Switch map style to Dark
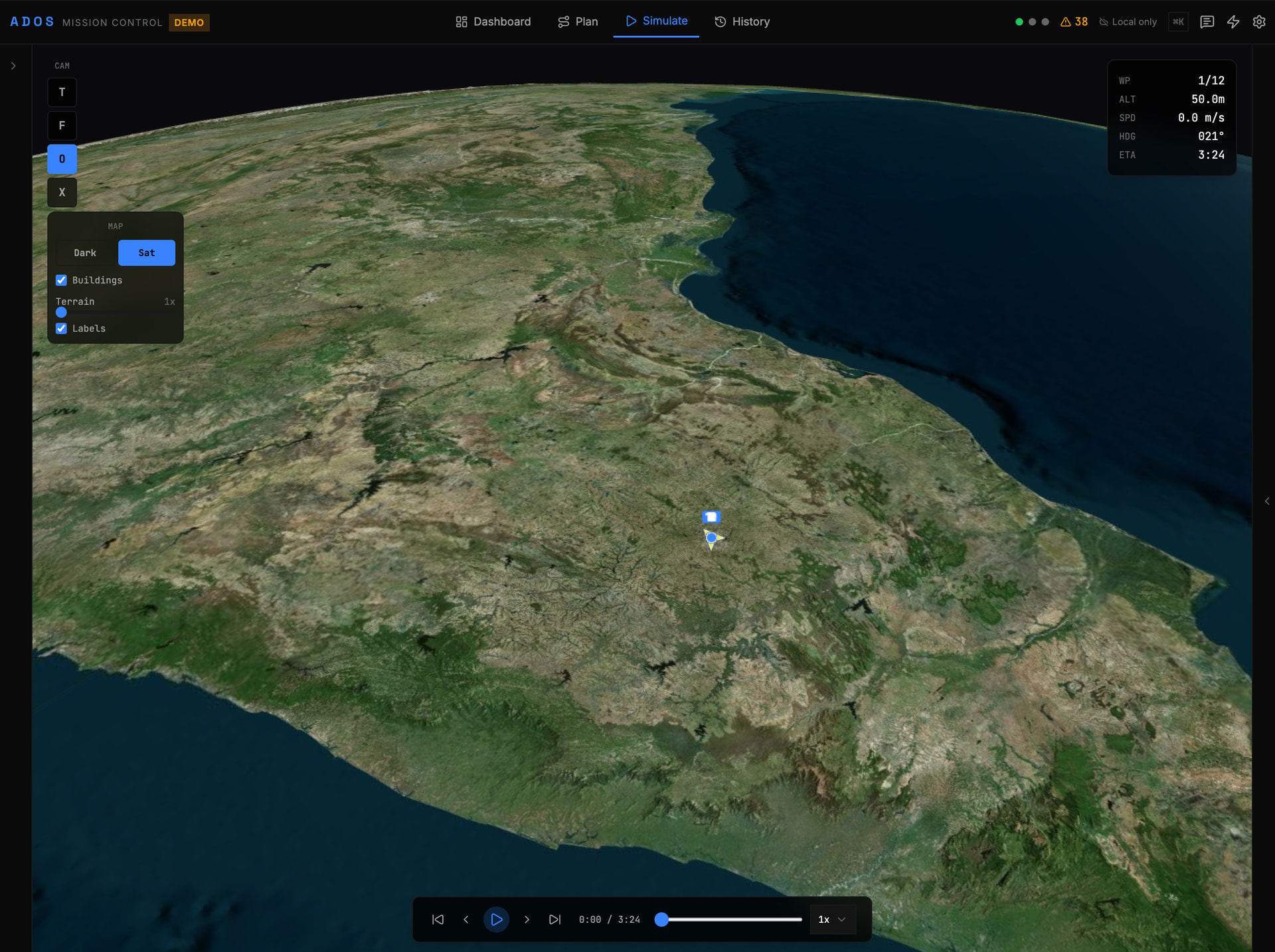The width and height of the screenshot is (1275, 952). [x=85, y=253]
